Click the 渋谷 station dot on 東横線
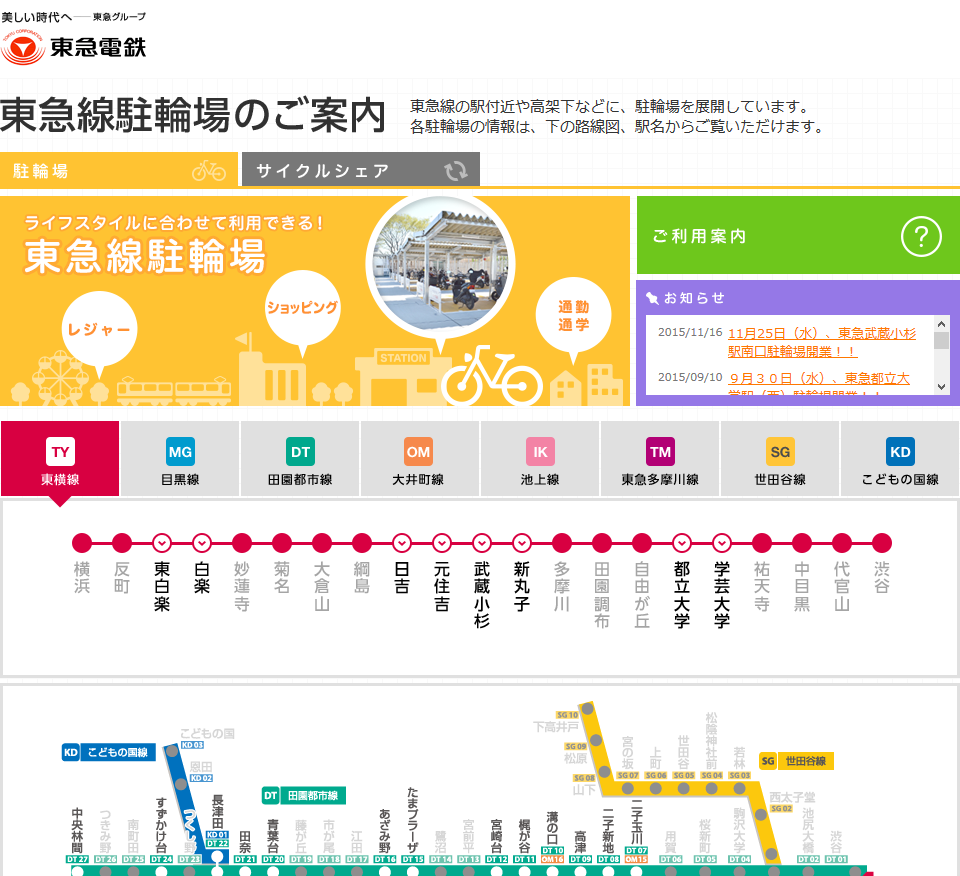The image size is (960, 876). click(x=882, y=543)
